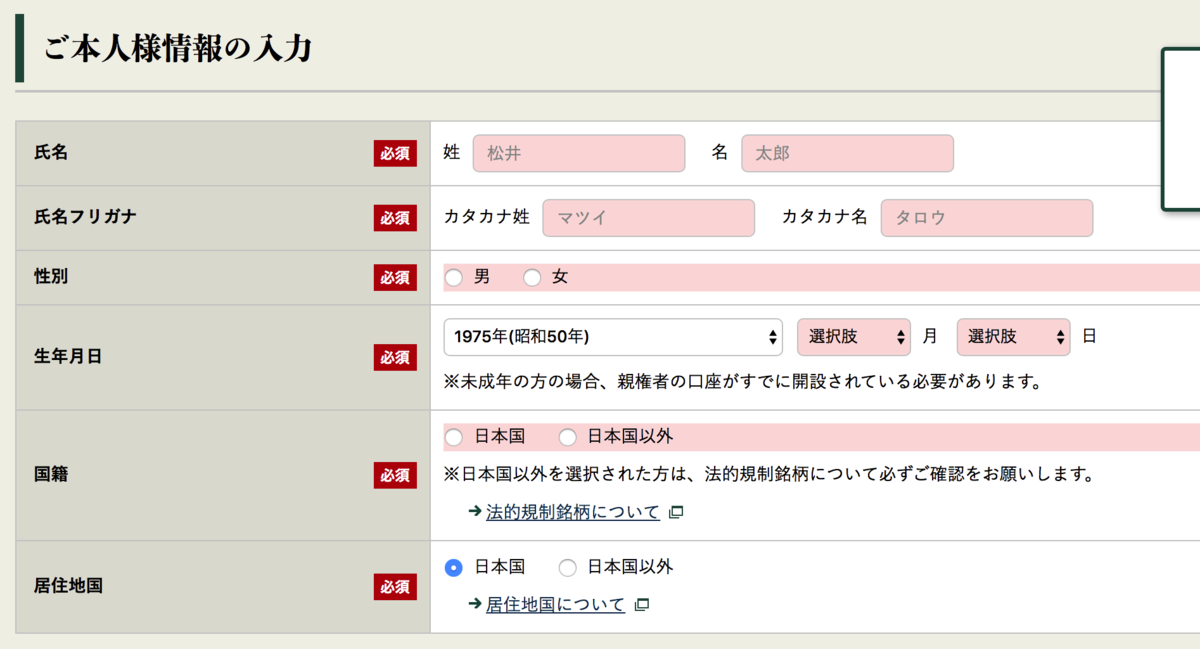The height and width of the screenshot is (649, 1200).
Task: Click the 必須 badge in 氏名 row
Action: coord(395,153)
